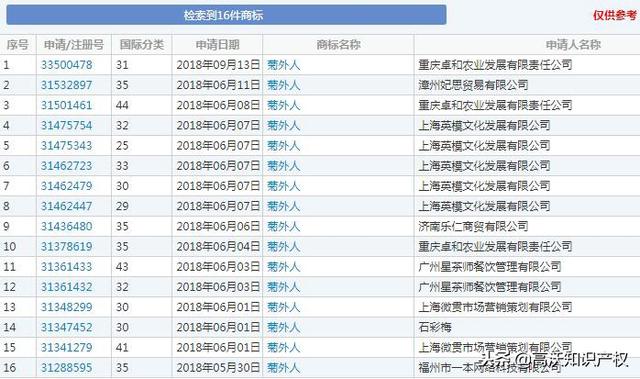Screen dimensions: 640x379
Task: Select applicant 济南乐仁商贸有限公司
Action: (x=473, y=226)
